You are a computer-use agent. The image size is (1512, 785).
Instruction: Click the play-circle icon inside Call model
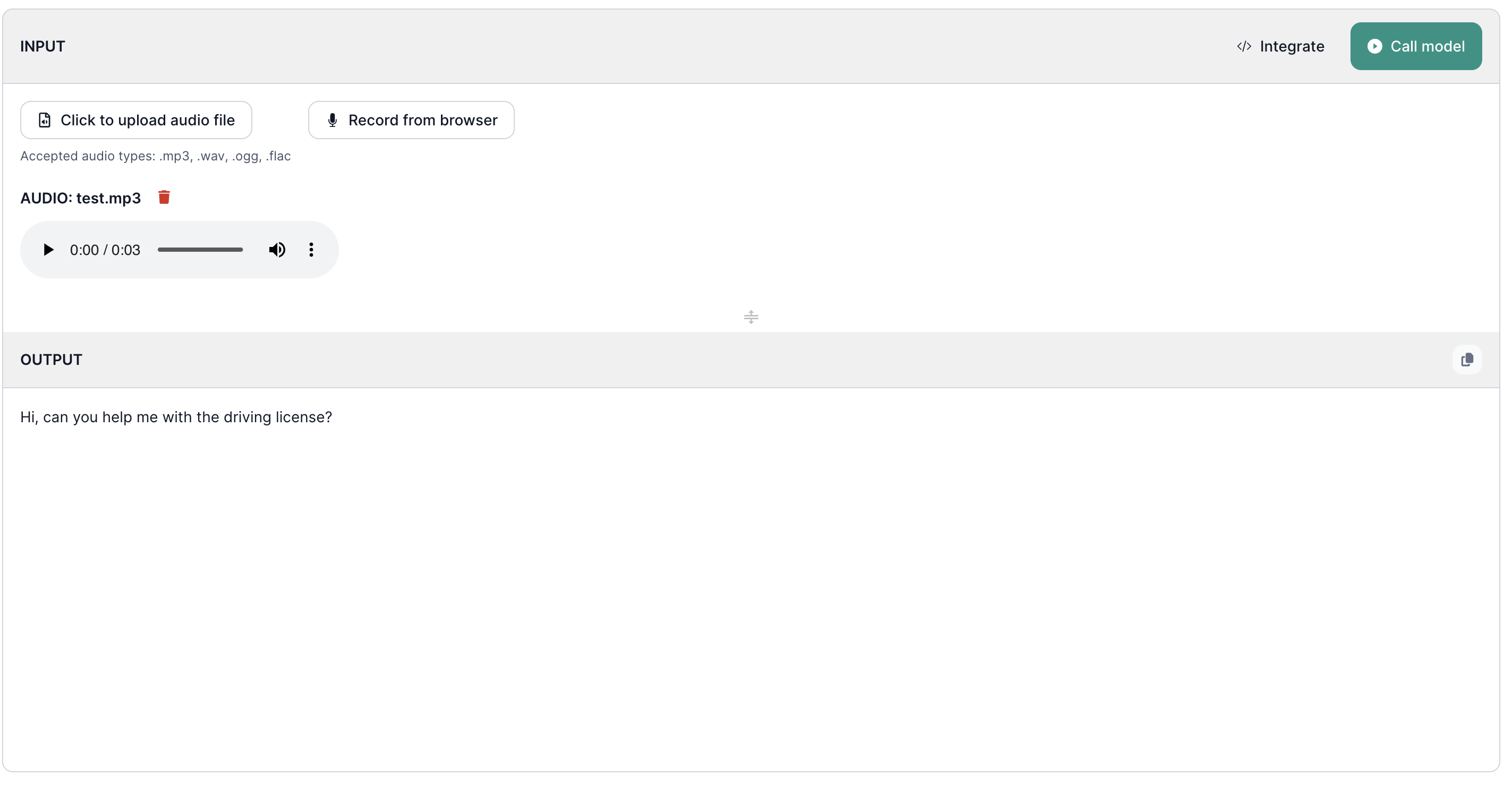coord(1374,46)
